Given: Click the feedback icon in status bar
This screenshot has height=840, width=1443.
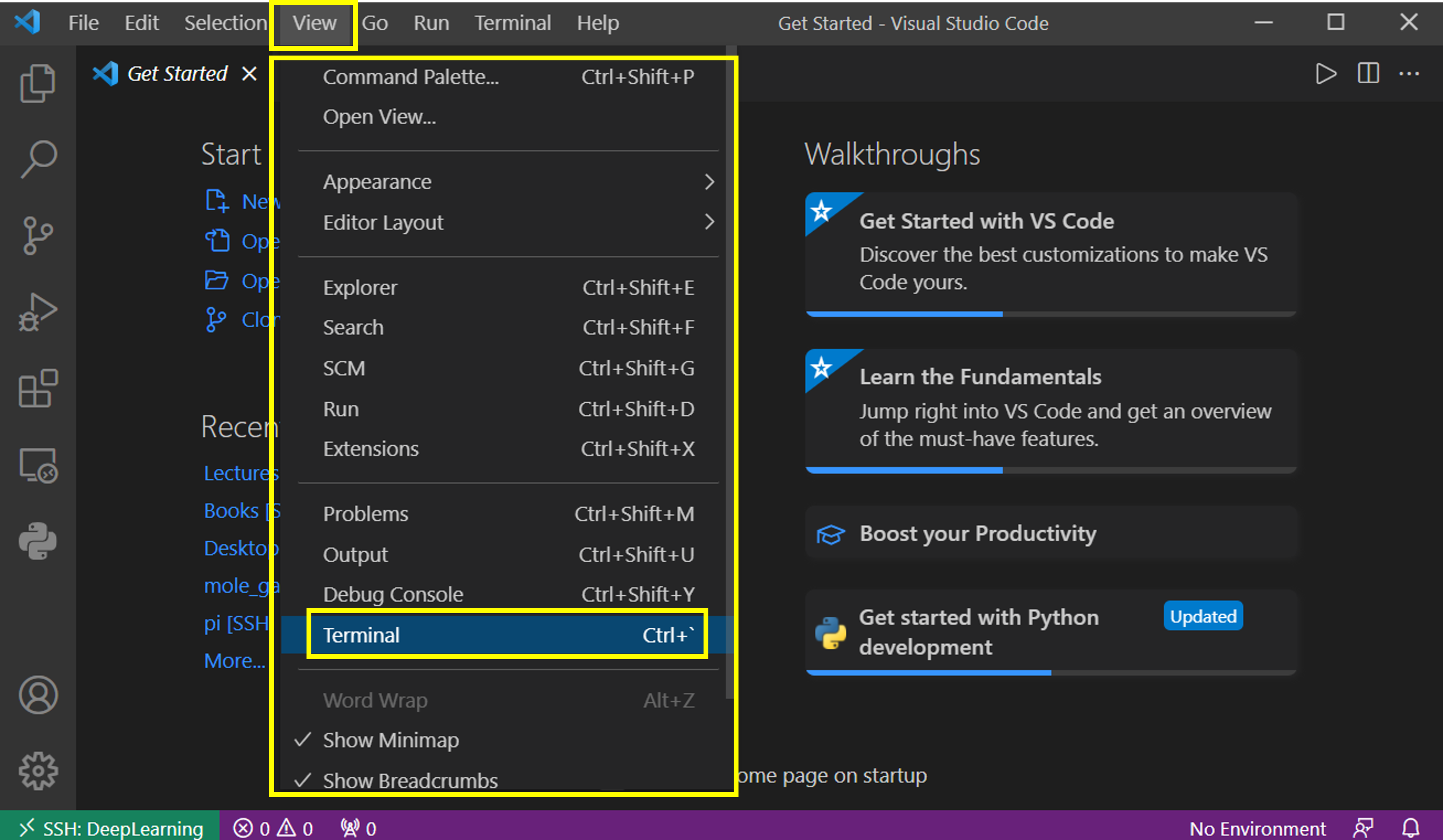Looking at the screenshot, I should [1363, 828].
